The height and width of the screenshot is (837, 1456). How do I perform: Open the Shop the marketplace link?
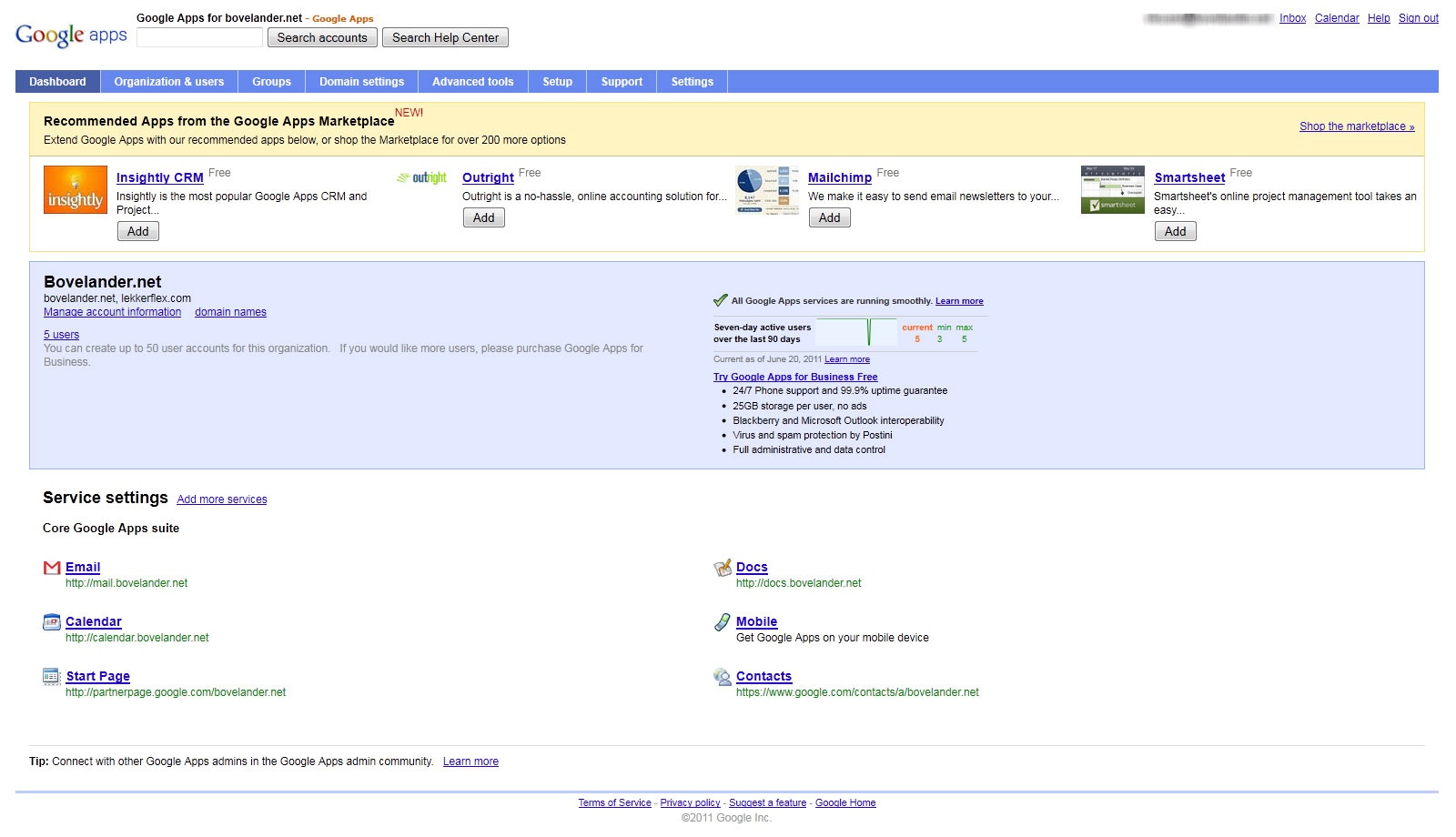click(1357, 126)
